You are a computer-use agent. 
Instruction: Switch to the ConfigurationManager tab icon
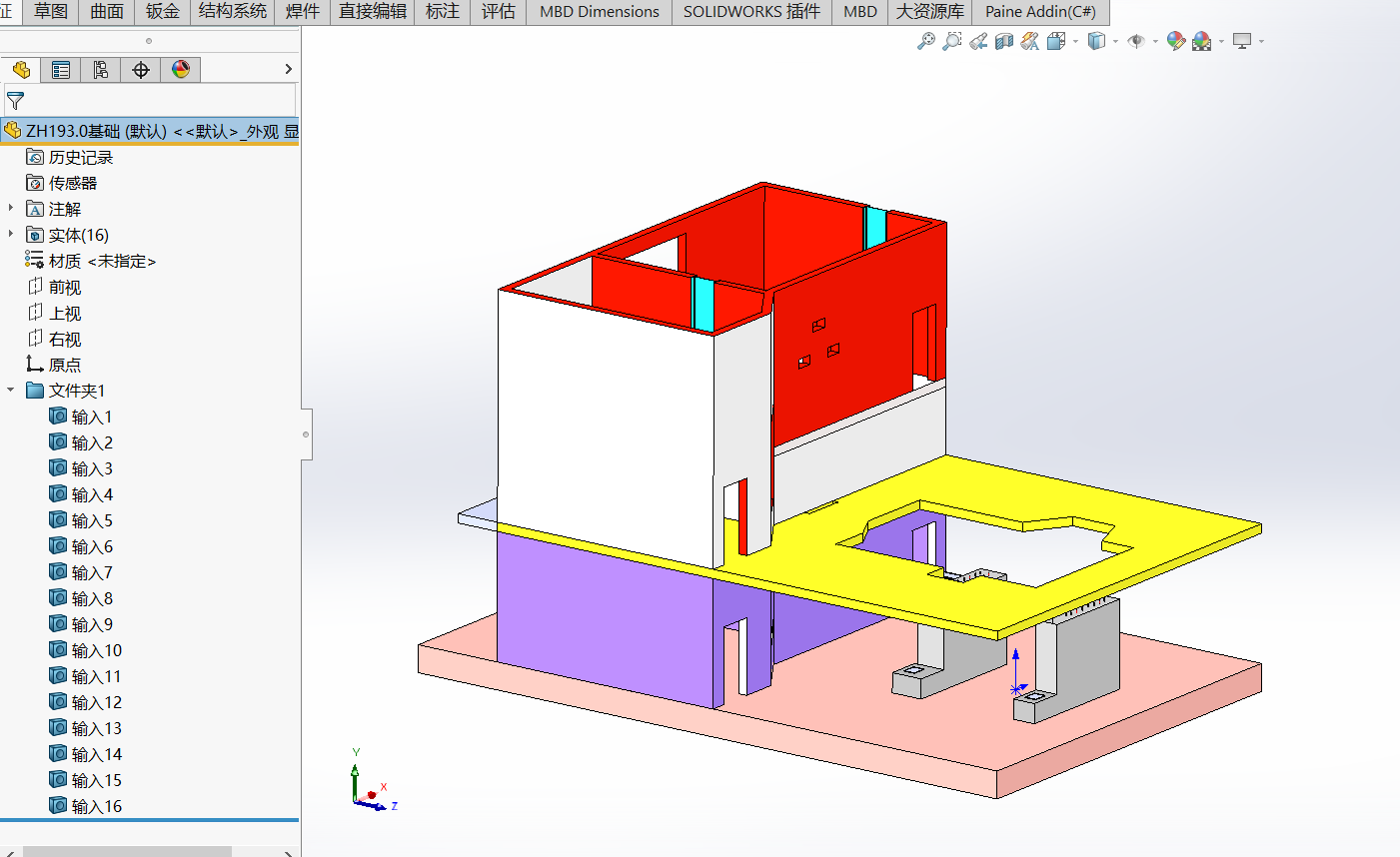click(x=101, y=69)
